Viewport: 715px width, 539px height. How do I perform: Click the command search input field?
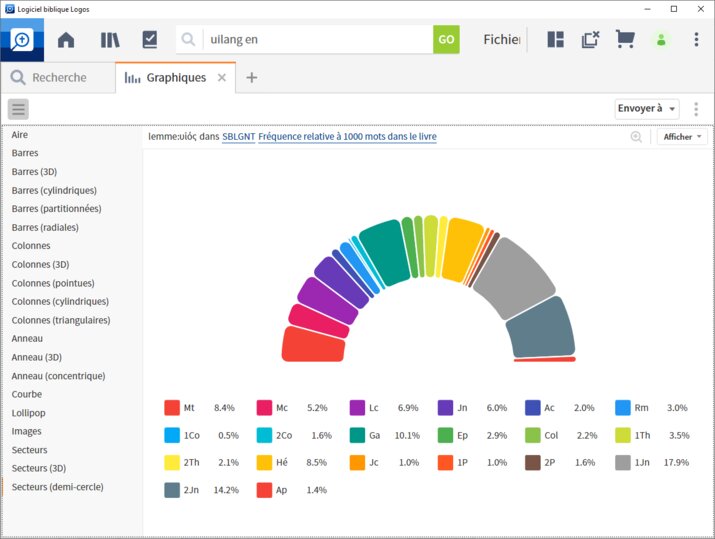[x=319, y=40]
